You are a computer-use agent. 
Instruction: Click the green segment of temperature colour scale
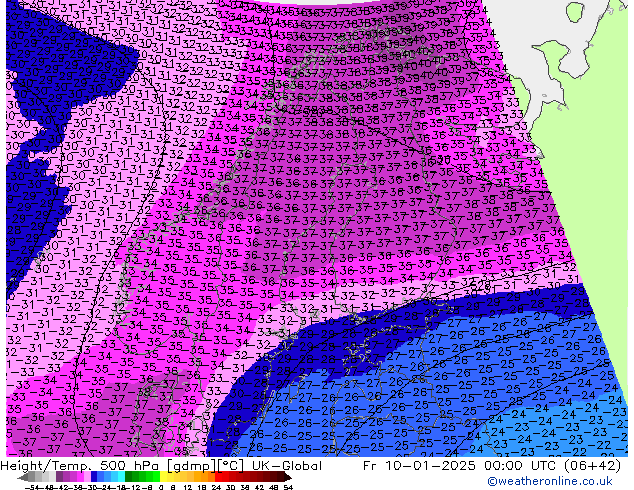coord(142,476)
